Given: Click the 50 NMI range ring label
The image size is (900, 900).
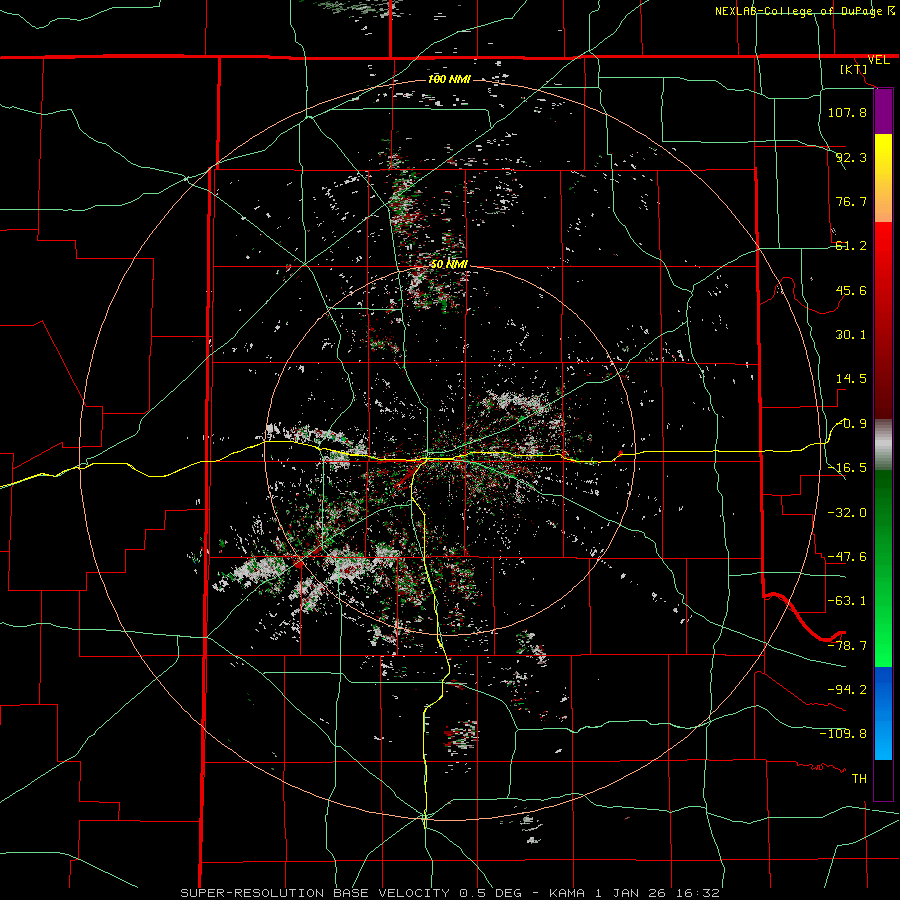Looking at the screenshot, I should pyautogui.click(x=449, y=265).
